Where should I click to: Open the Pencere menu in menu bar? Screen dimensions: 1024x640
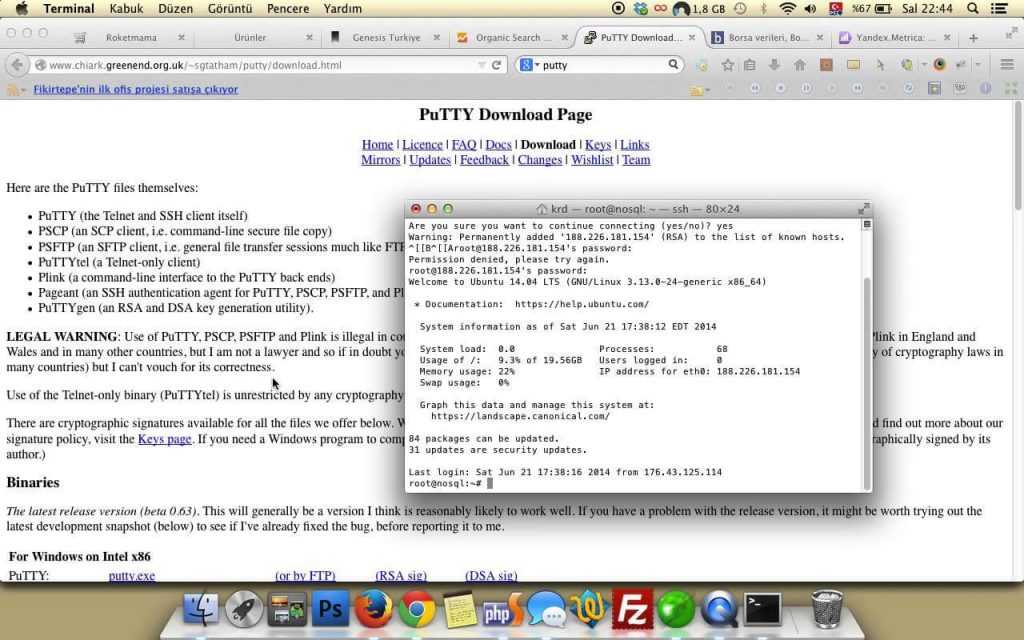pyautogui.click(x=288, y=9)
